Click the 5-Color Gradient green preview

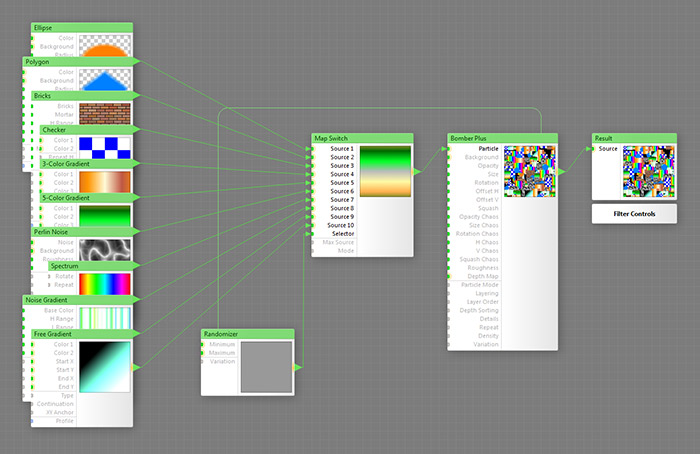pos(105,216)
